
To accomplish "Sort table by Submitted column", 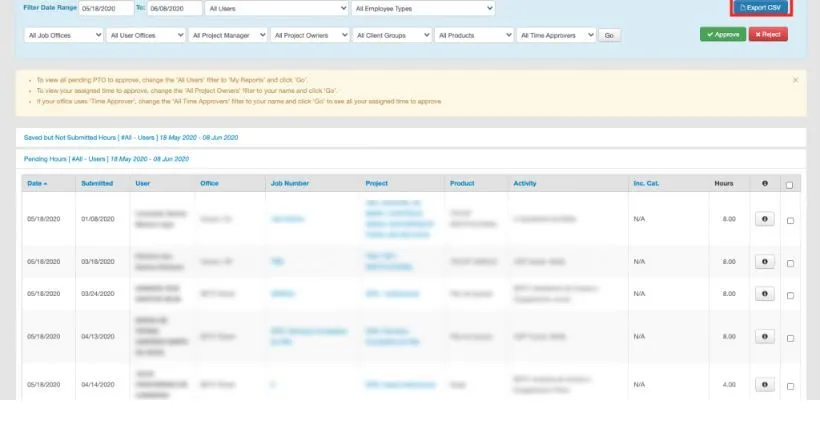I will pyautogui.click(x=97, y=184).
